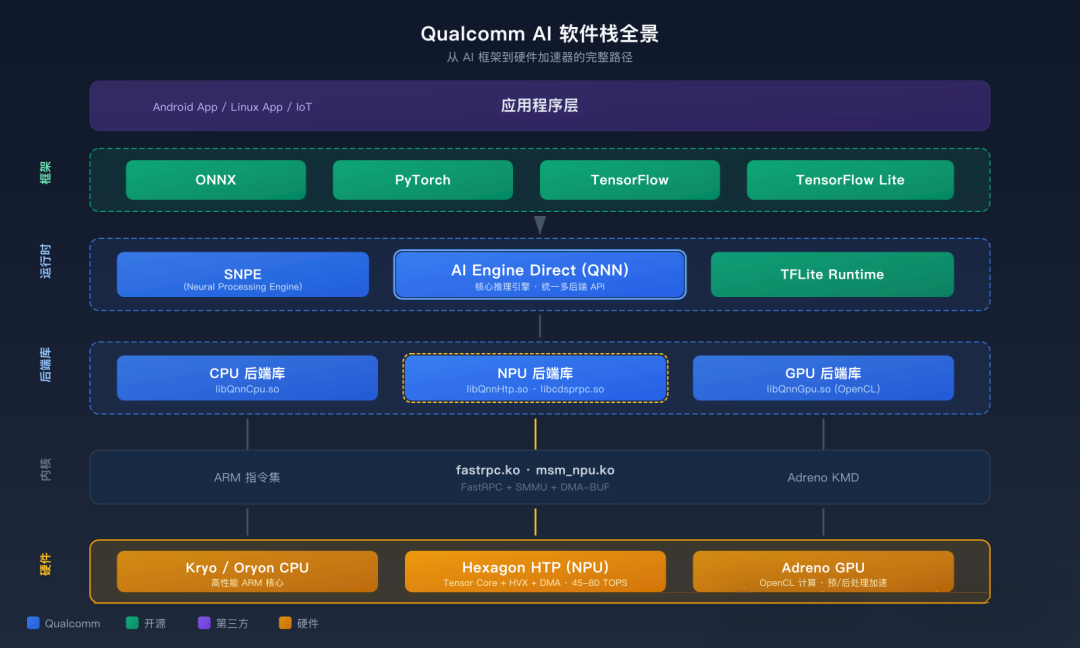Click '核心推理引擎 · 统一多后端 API' text
Image resolution: width=1080 pixels, height=648 pixels.
[x=539, y=286]
